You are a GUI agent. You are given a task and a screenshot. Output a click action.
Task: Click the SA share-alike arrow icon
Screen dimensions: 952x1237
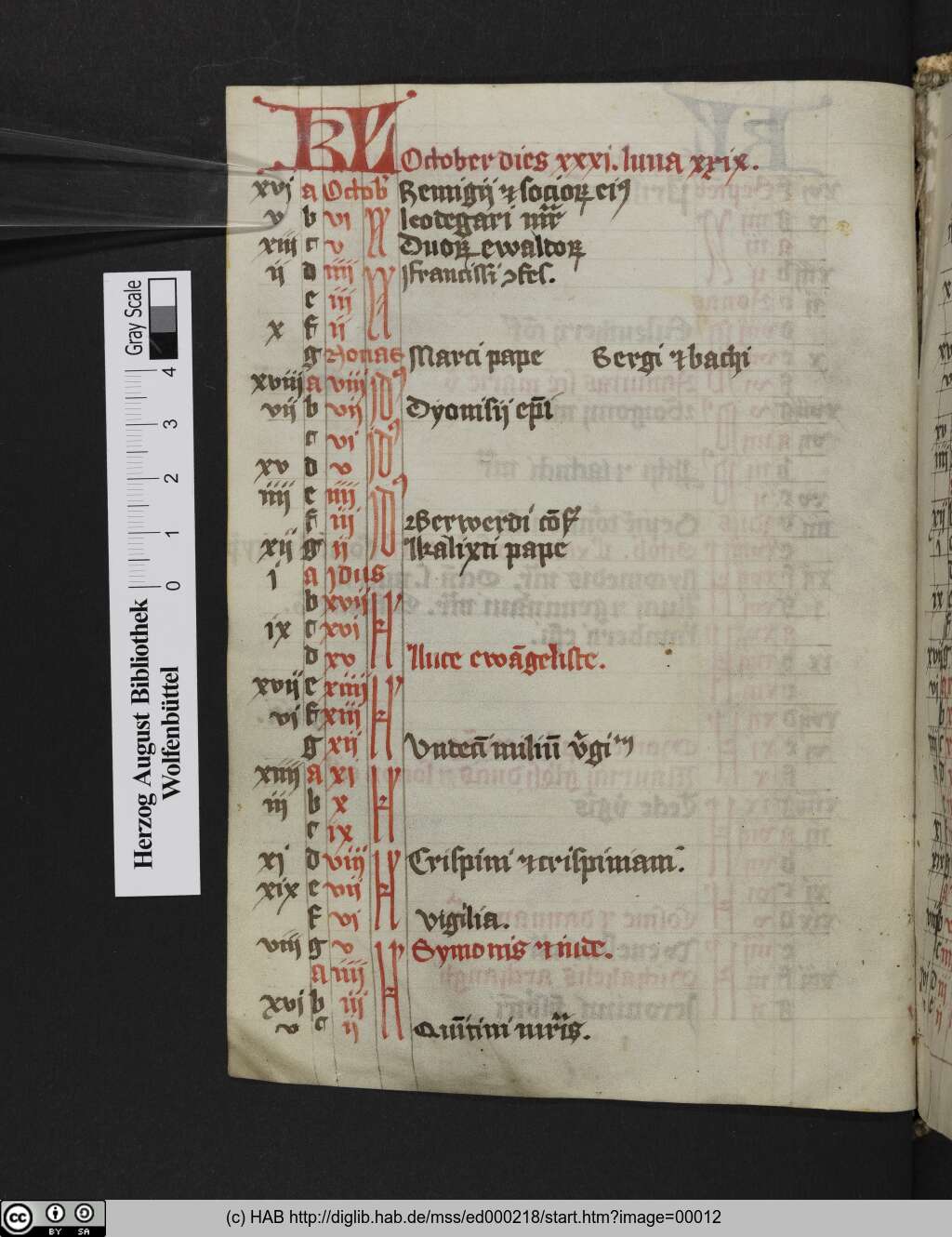click(83, 1212)
